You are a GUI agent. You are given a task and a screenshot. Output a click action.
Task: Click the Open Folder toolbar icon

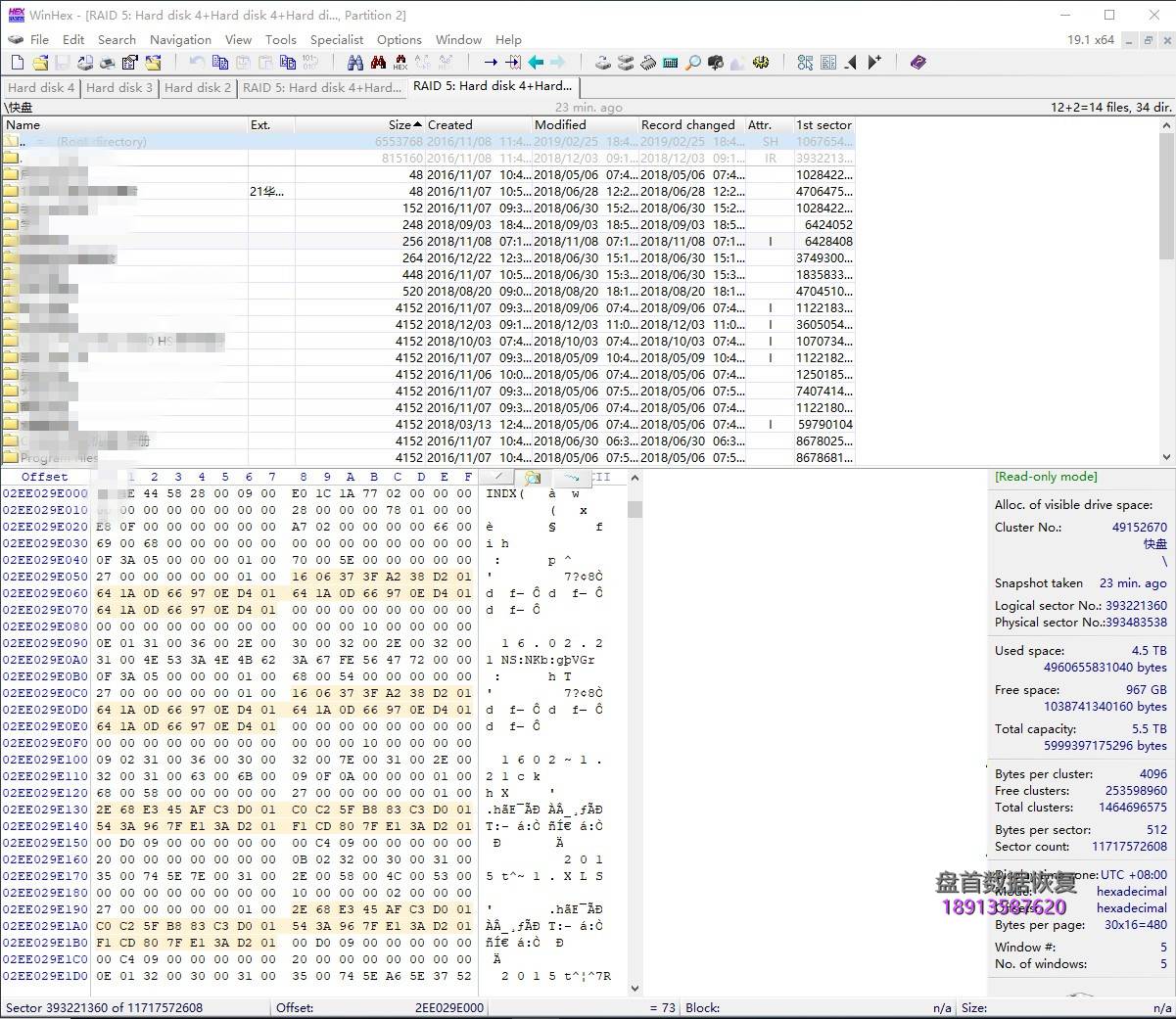tap(154, 63)
